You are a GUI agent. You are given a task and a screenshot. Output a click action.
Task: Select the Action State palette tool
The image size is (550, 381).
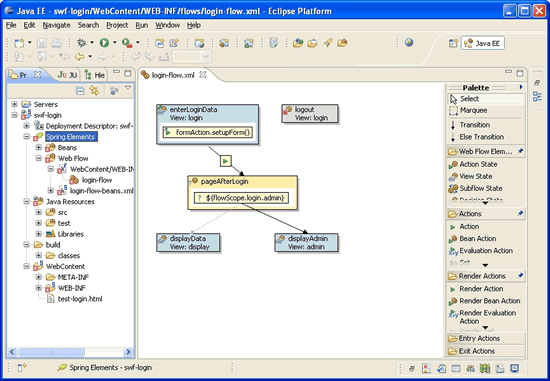(x=473, y=164)
